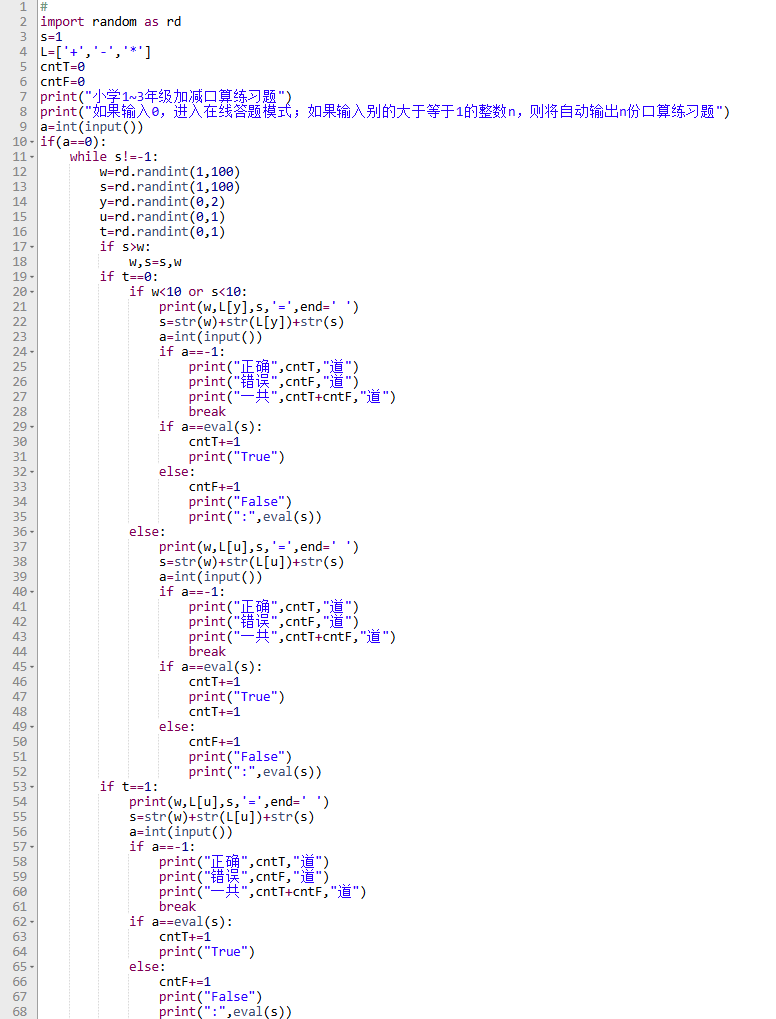Screen dimensions: 776x1019
Task: Collapse the fold arrow at line 20
Action: click(x=32, y=292)
